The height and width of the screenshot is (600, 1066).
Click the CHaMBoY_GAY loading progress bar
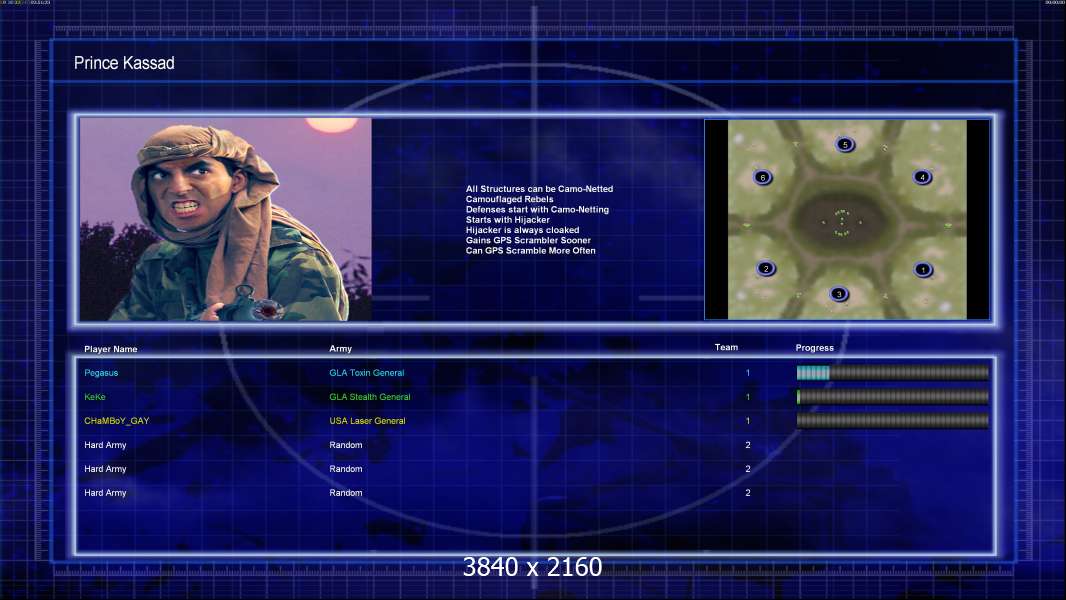pyautogui.click(x=893, y=421)
